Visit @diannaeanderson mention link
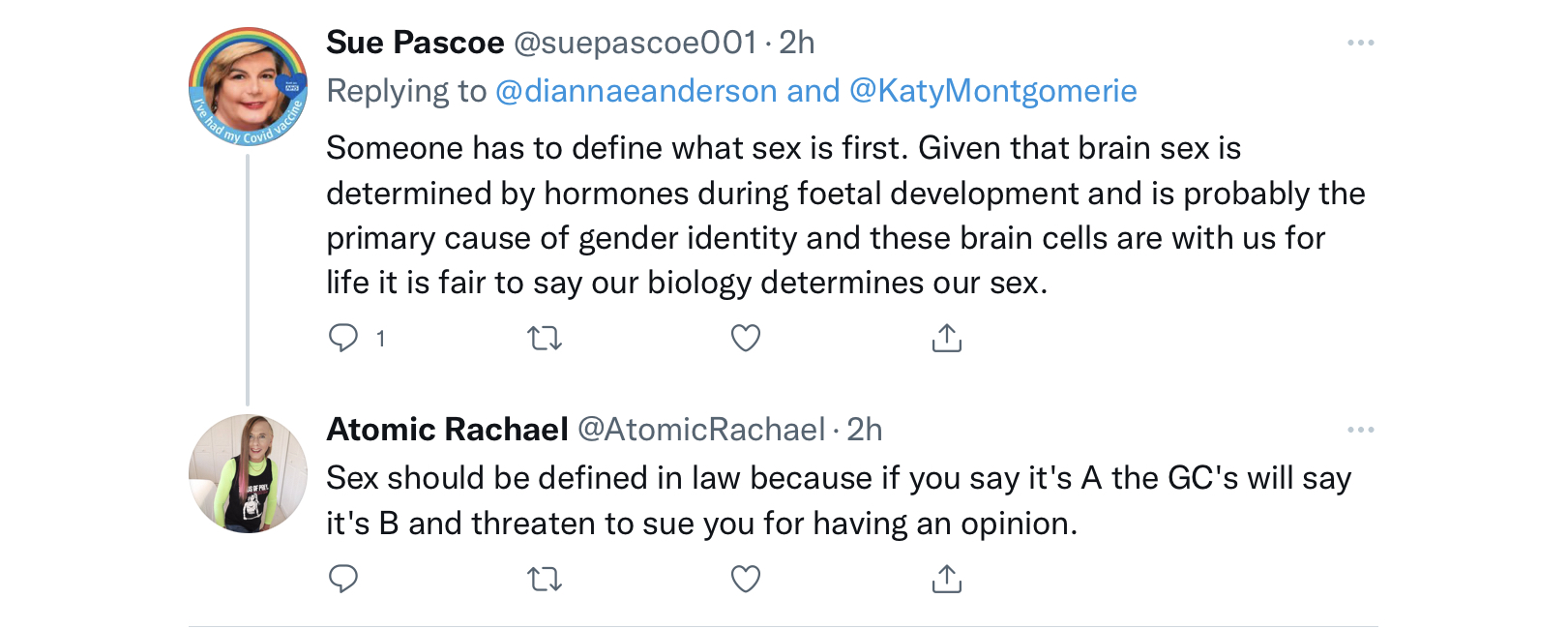This screenshot has height=629, width=1568. click(x=636, y=91)
